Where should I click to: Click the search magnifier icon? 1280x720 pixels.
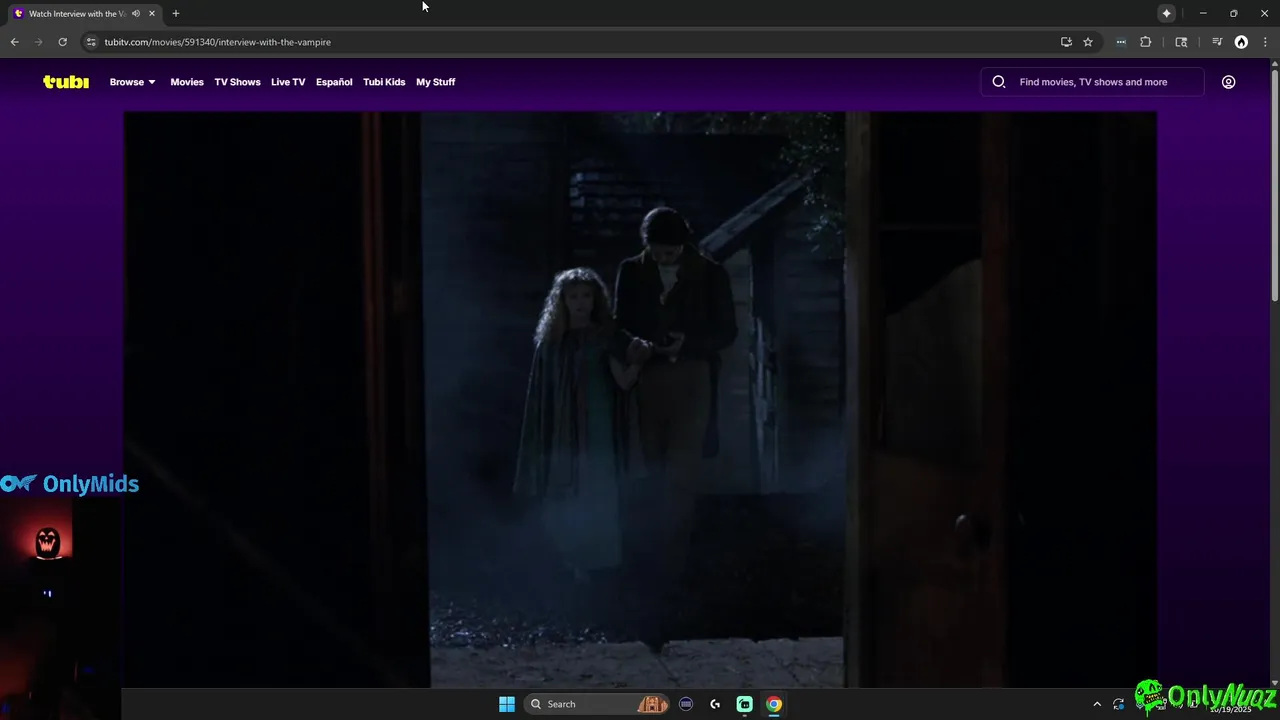(998, 82)
